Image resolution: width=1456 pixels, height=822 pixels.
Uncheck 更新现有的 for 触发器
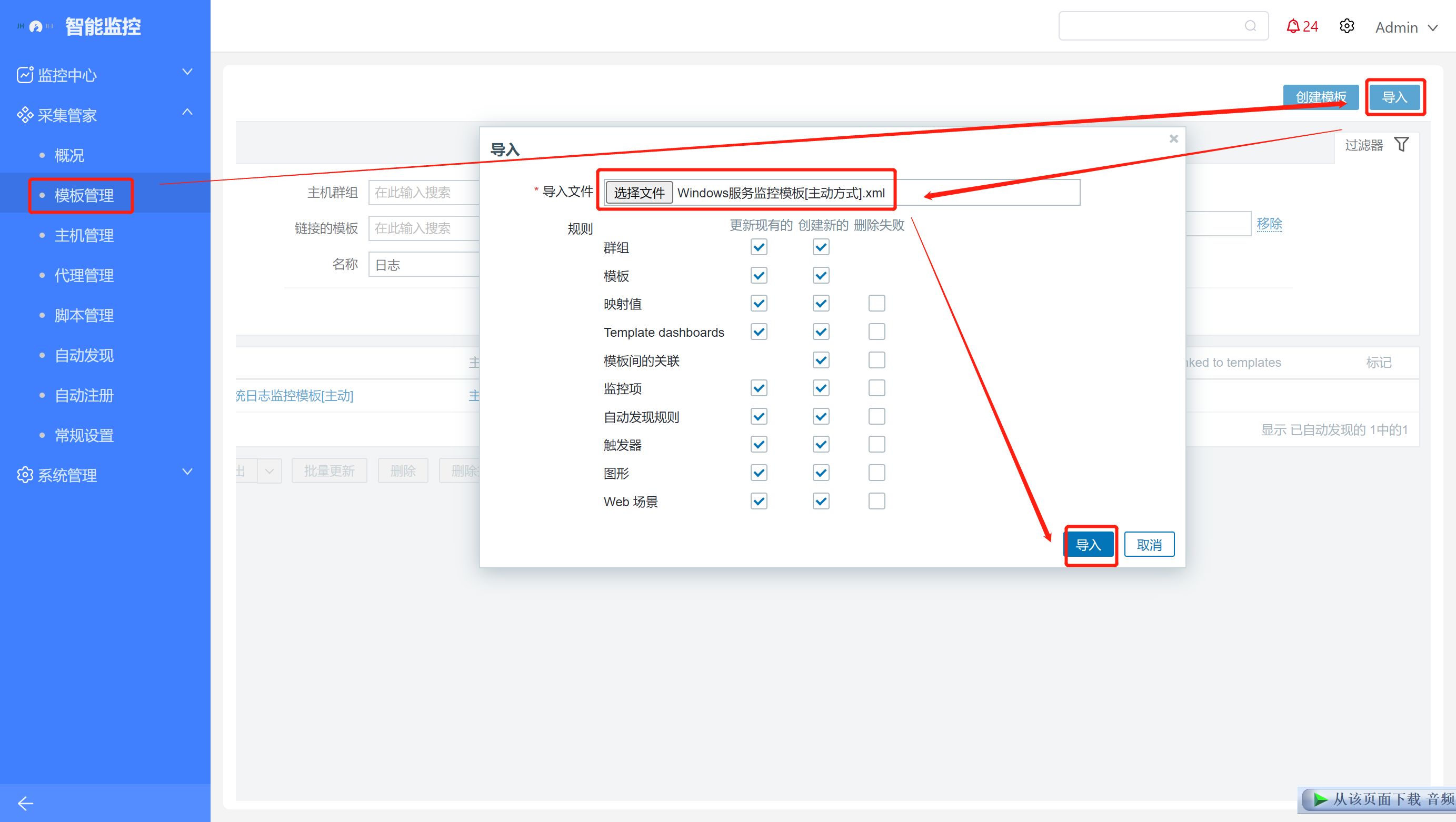pos(759,445)
